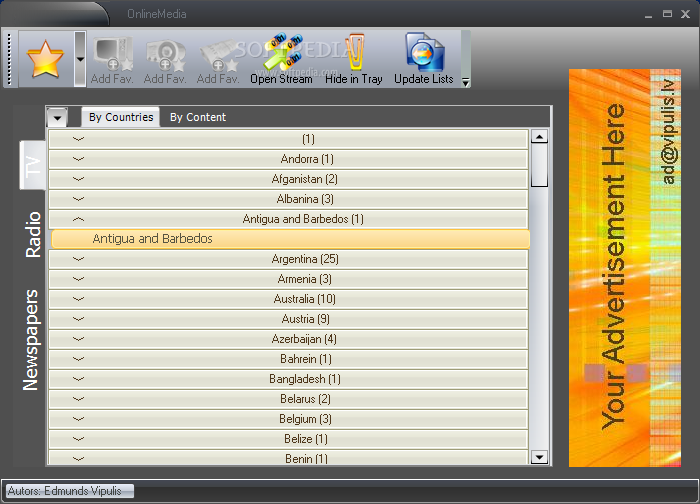This screenshot has height=504, width=700.
Task: Click the Open Stream toolbar icon
Action: coord(281,59)
